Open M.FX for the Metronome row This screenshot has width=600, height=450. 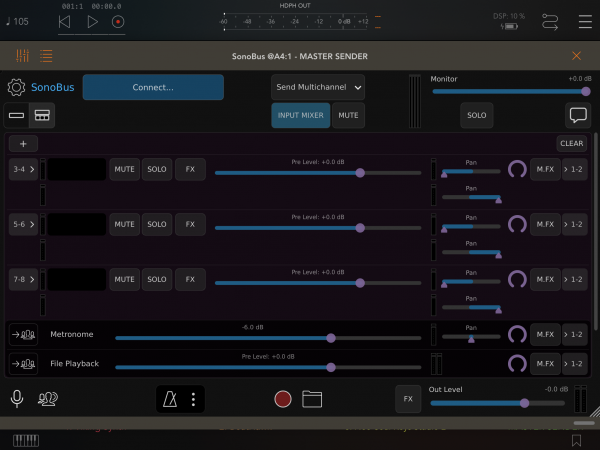tap(545, 334)
